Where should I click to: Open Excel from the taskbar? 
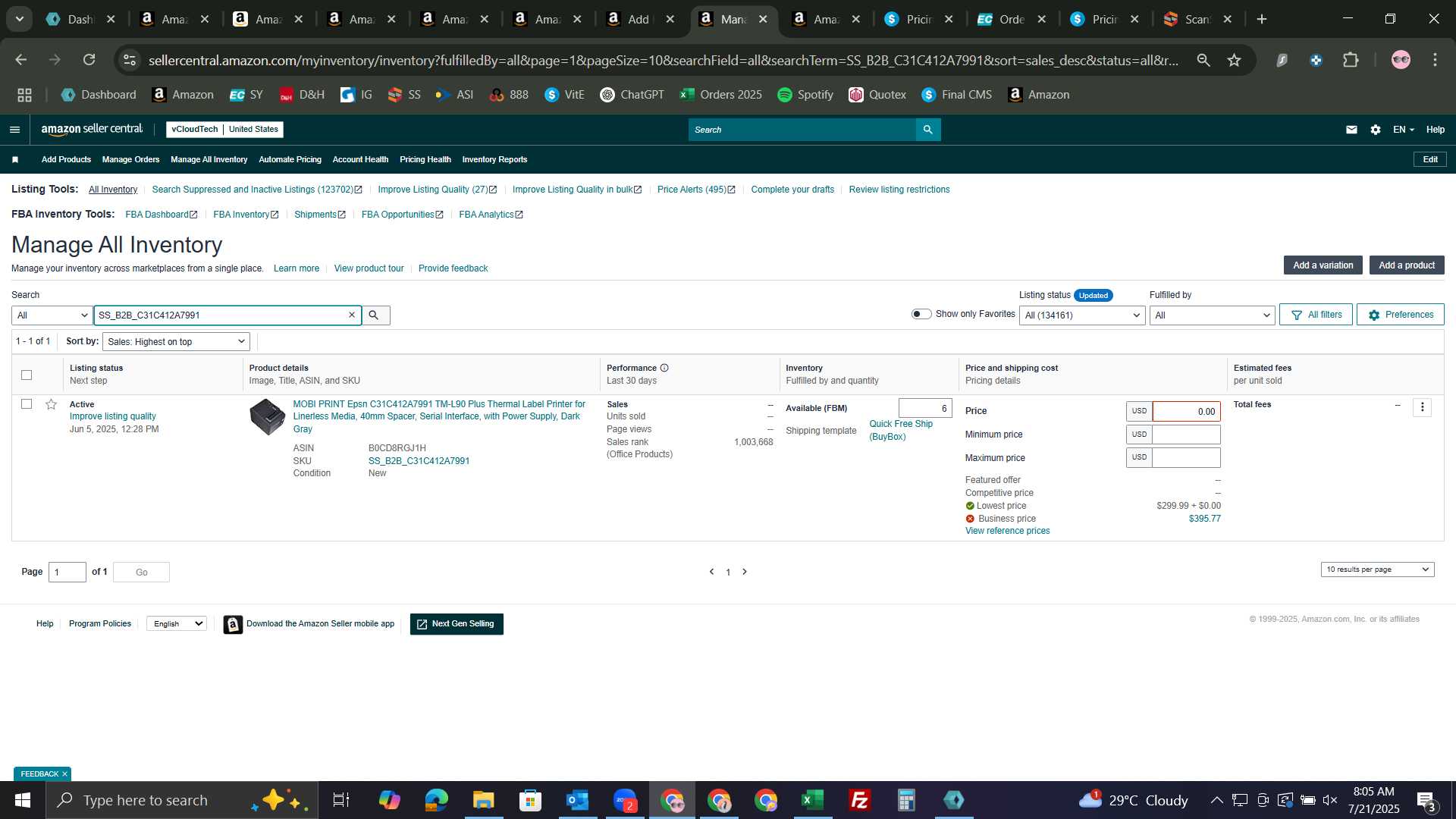[x=813, y=800]
